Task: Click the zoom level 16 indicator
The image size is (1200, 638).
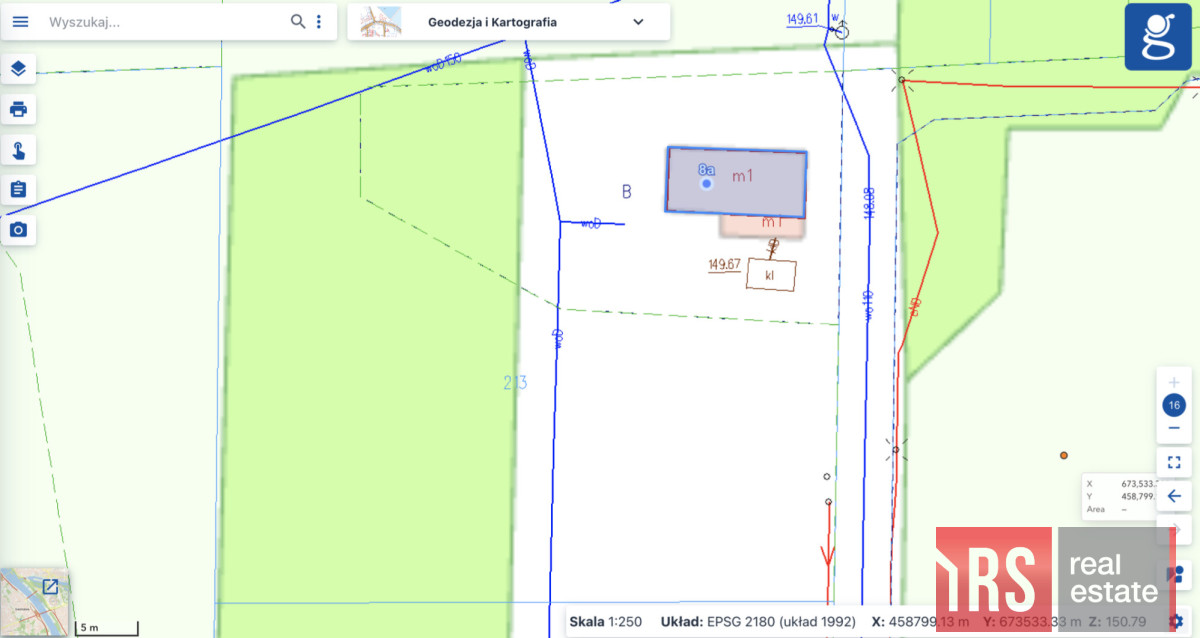Action: pos(1174,405)
